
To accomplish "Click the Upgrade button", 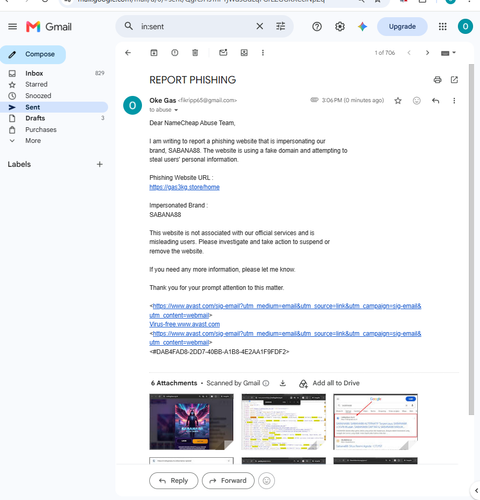I will coord(402,26).
